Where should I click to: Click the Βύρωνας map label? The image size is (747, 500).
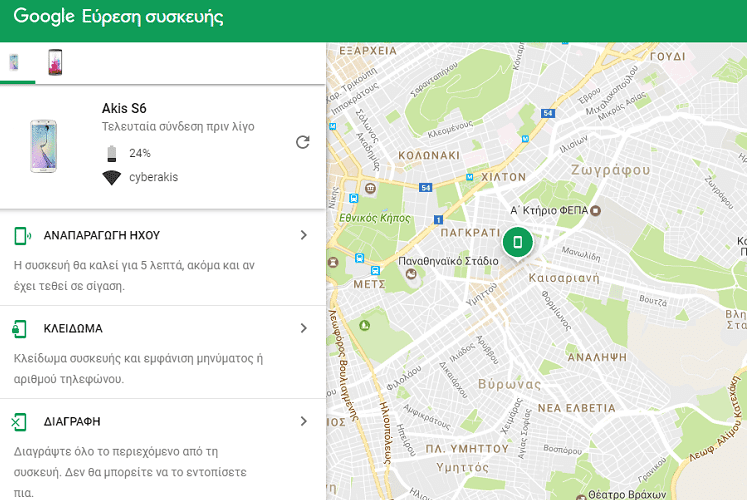509,384
